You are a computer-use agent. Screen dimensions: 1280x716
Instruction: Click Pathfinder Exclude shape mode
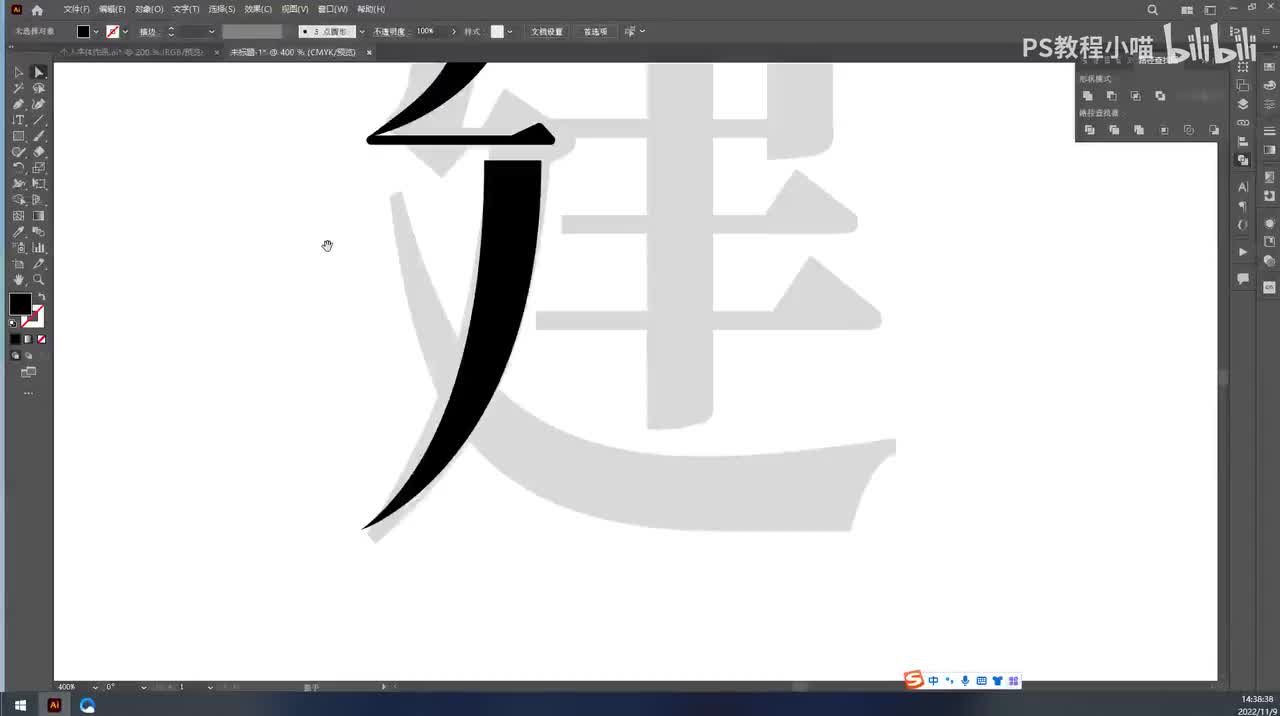pyautogui.click(x=1160, y=96)
